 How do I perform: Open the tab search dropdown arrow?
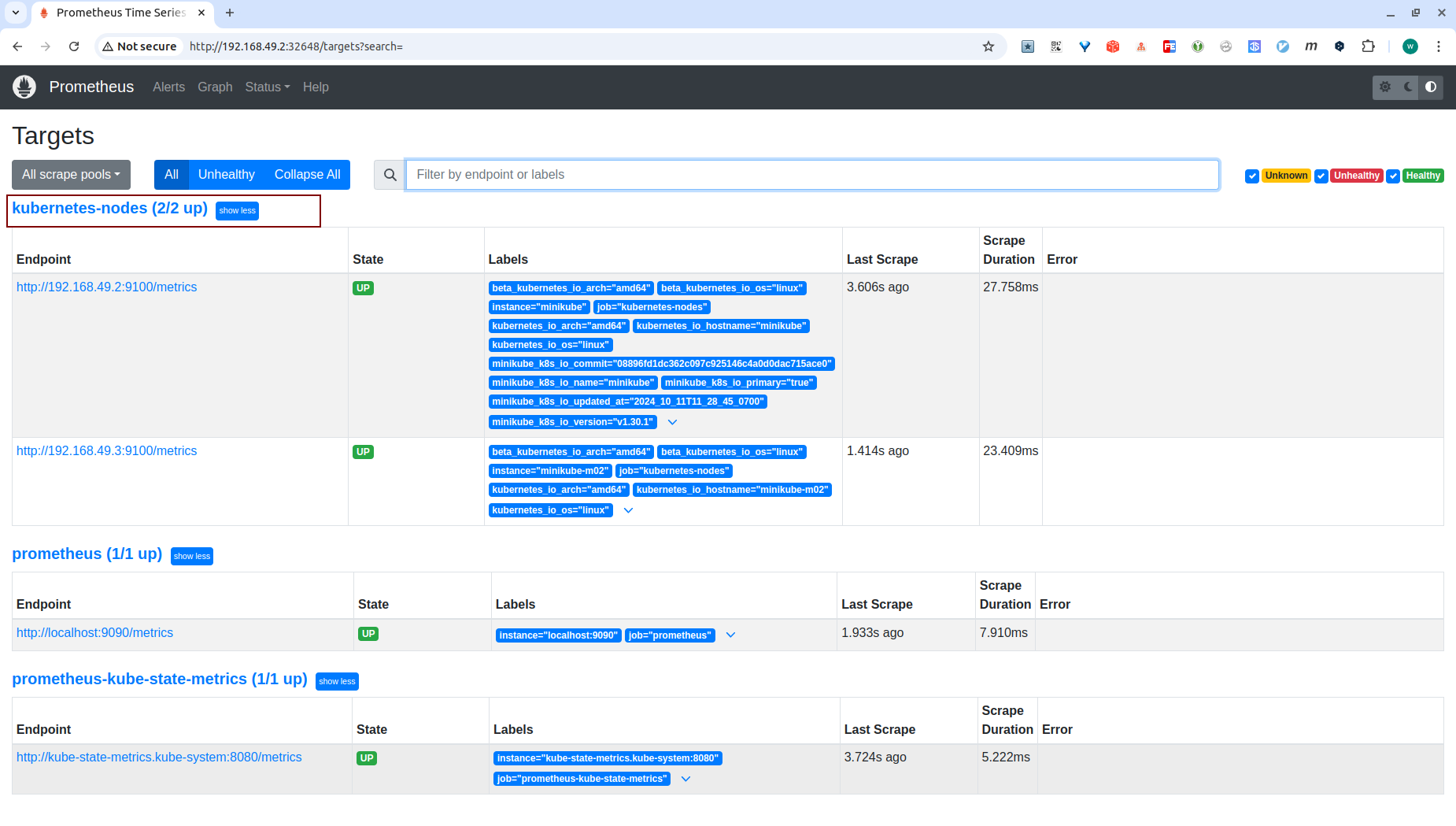15,13
